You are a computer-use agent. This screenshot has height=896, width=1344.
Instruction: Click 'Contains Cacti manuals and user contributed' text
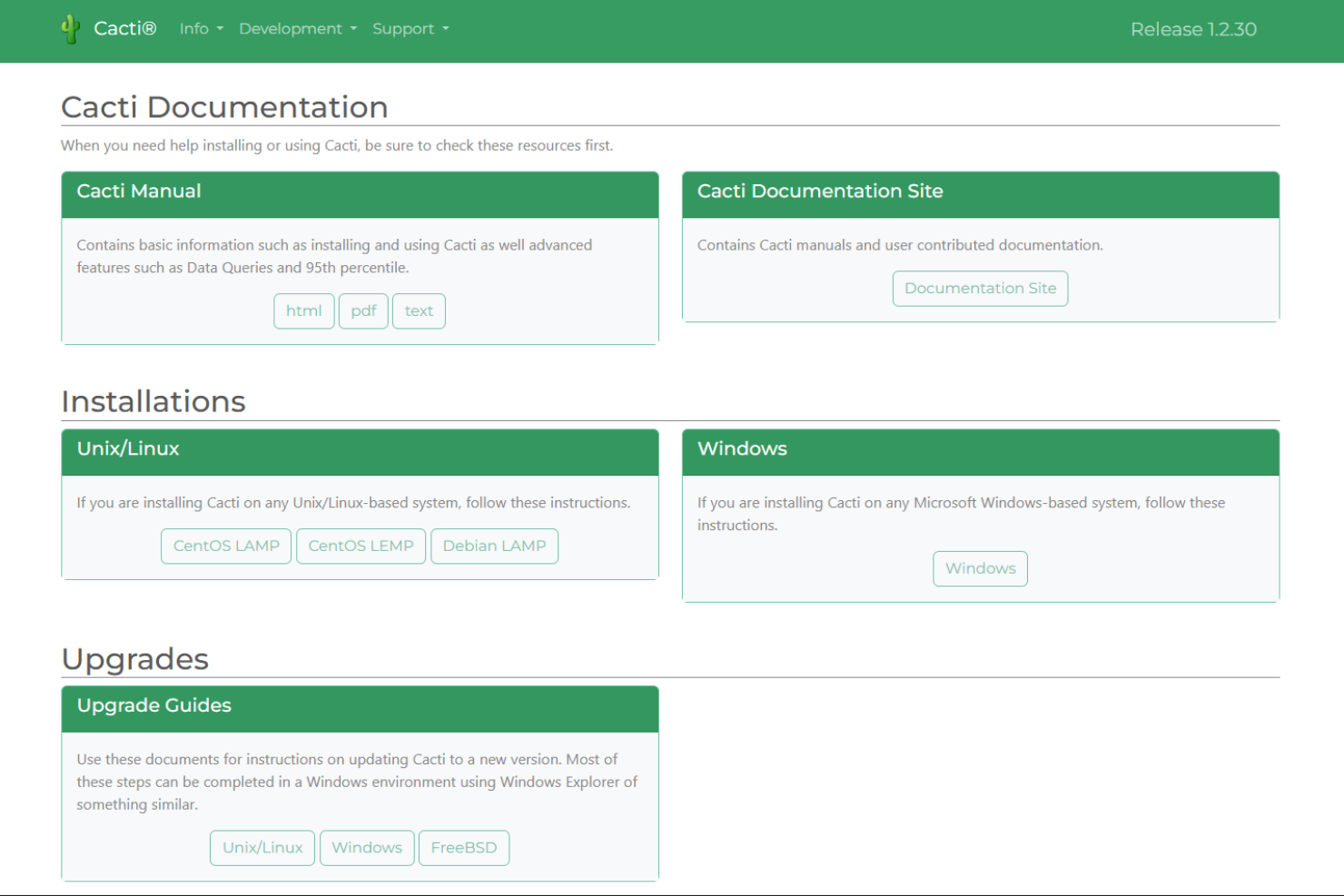pyautogui.click(x=900, y=245)
